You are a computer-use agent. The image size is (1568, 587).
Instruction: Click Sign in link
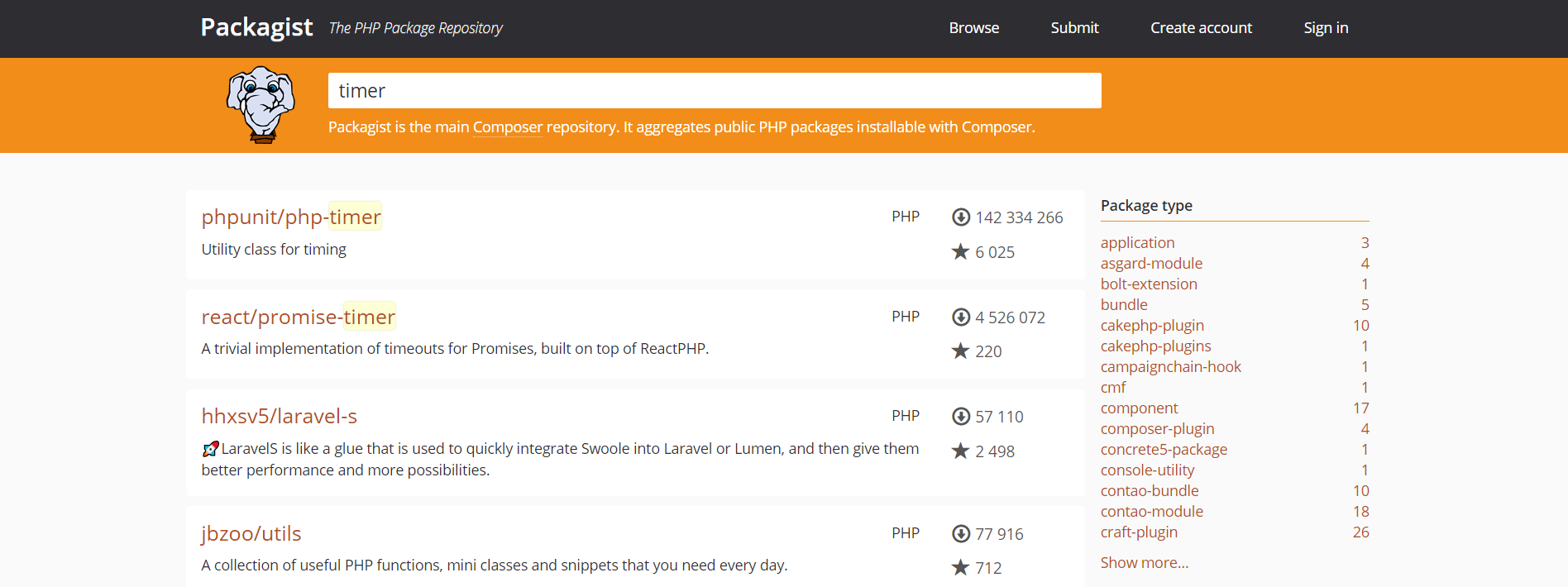click(1326, 28)
